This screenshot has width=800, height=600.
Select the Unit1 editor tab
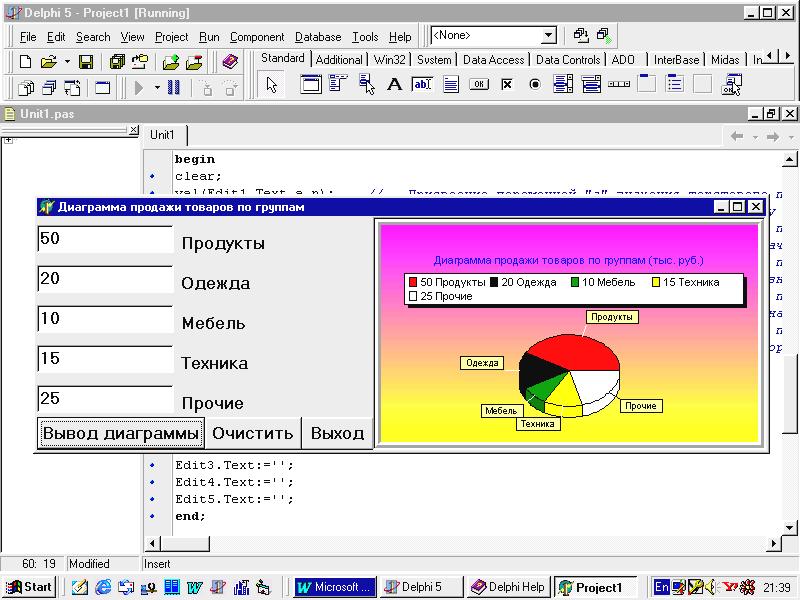coord(162,135)
